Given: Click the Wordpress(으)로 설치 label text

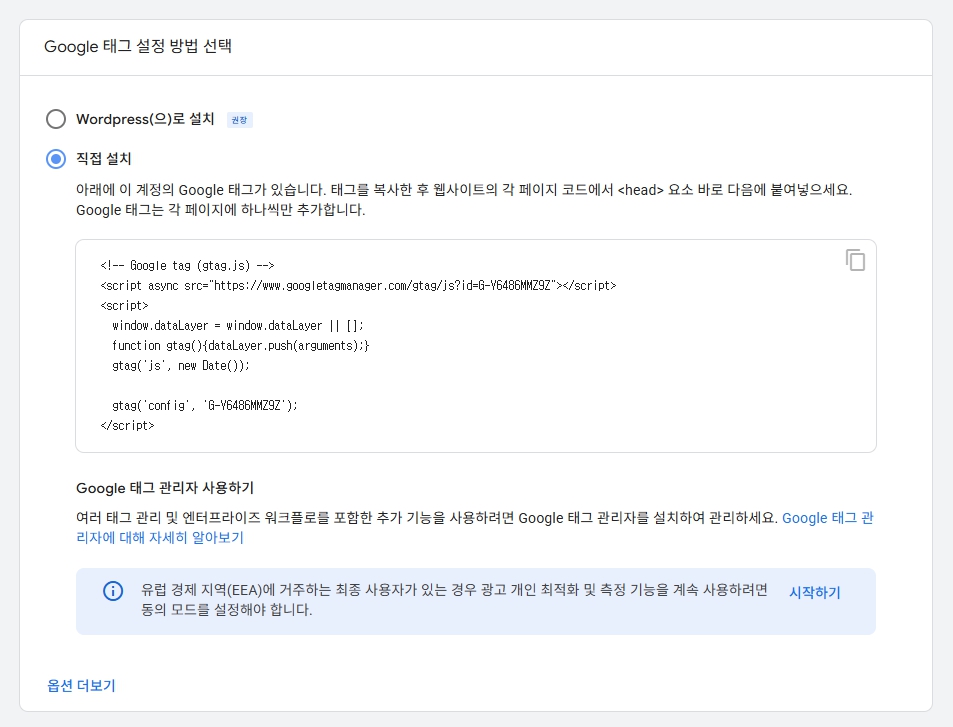Looking at the screenshot, I should [x=145, y=119].
